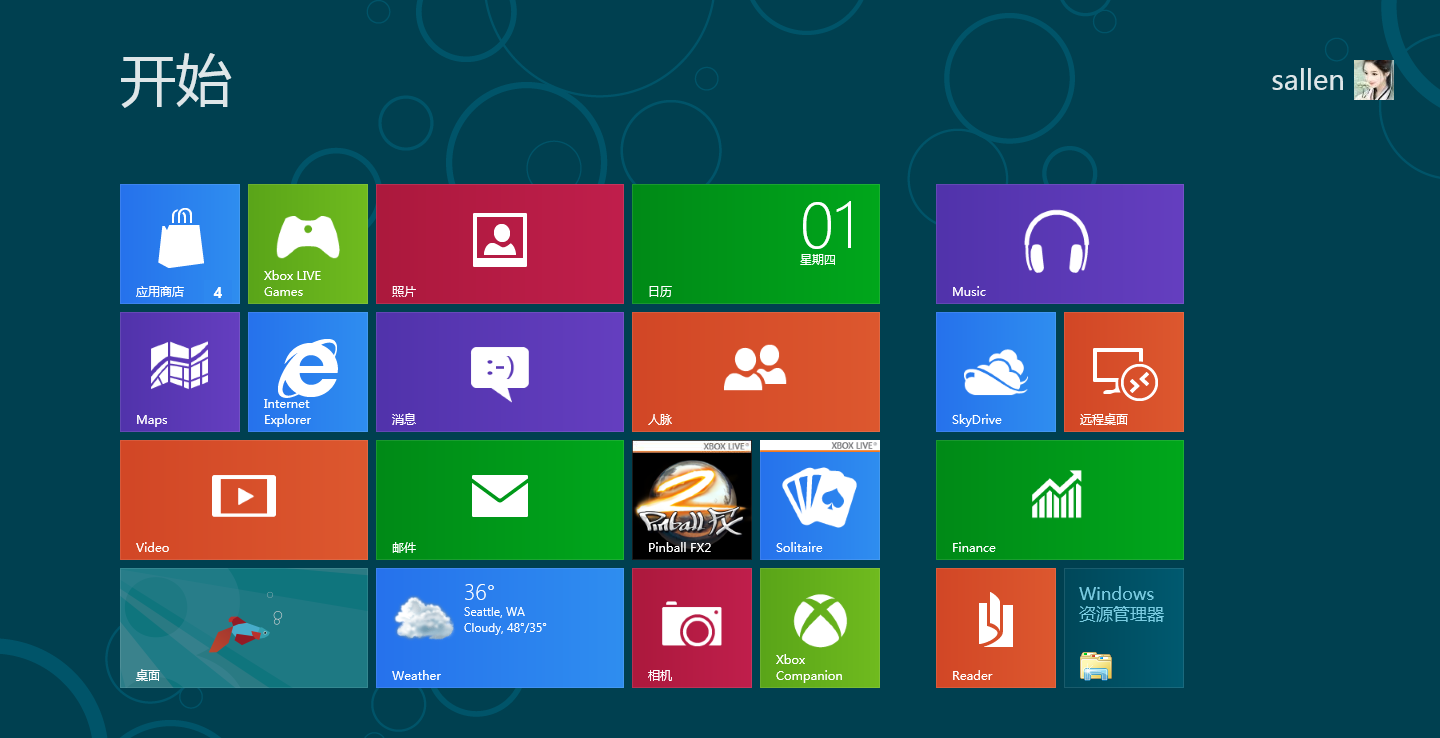Open the SkyDrive cloud tile
Viewport: 1440px width, 738px height.
click(996, 372)
